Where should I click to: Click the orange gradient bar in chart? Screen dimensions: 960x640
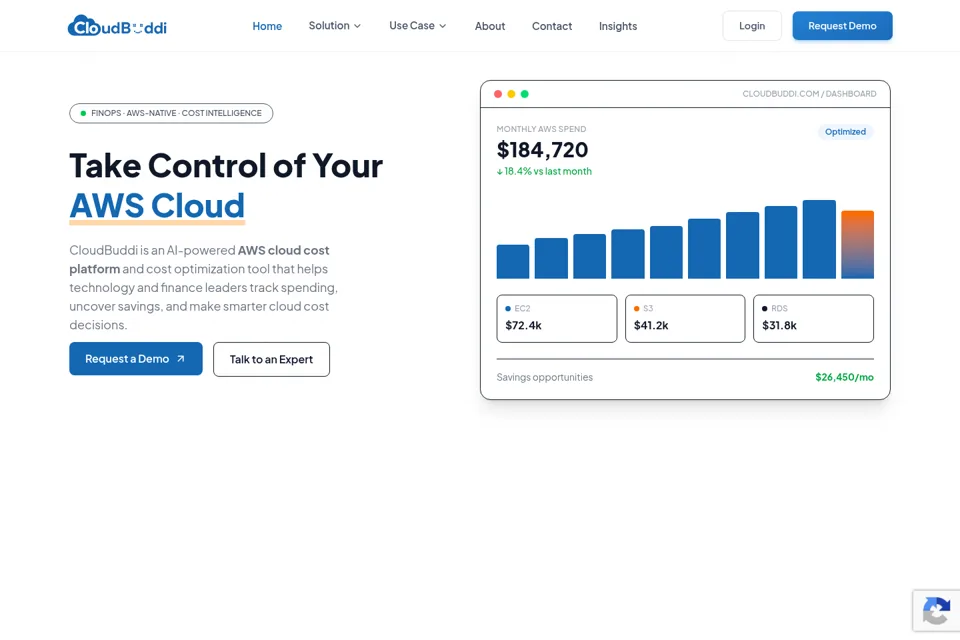[857, 244]
